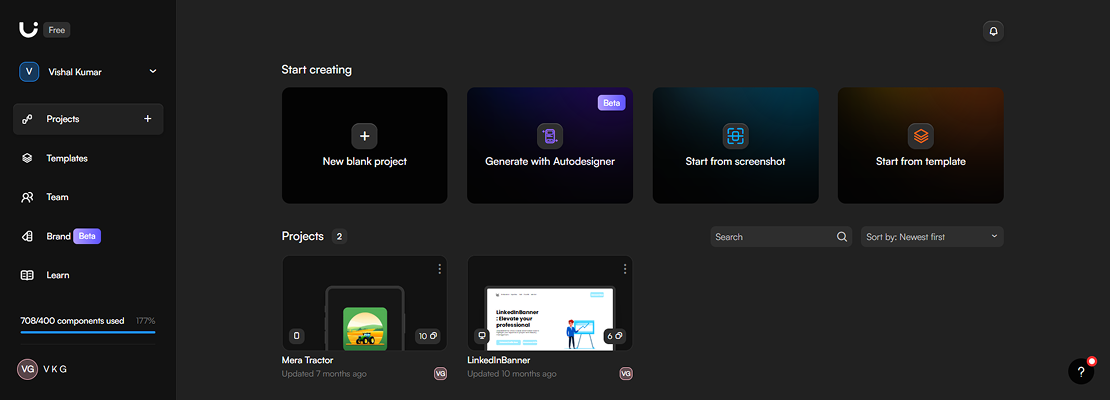
Task: Open the help question mark button
Action: tap(1080, 371)
